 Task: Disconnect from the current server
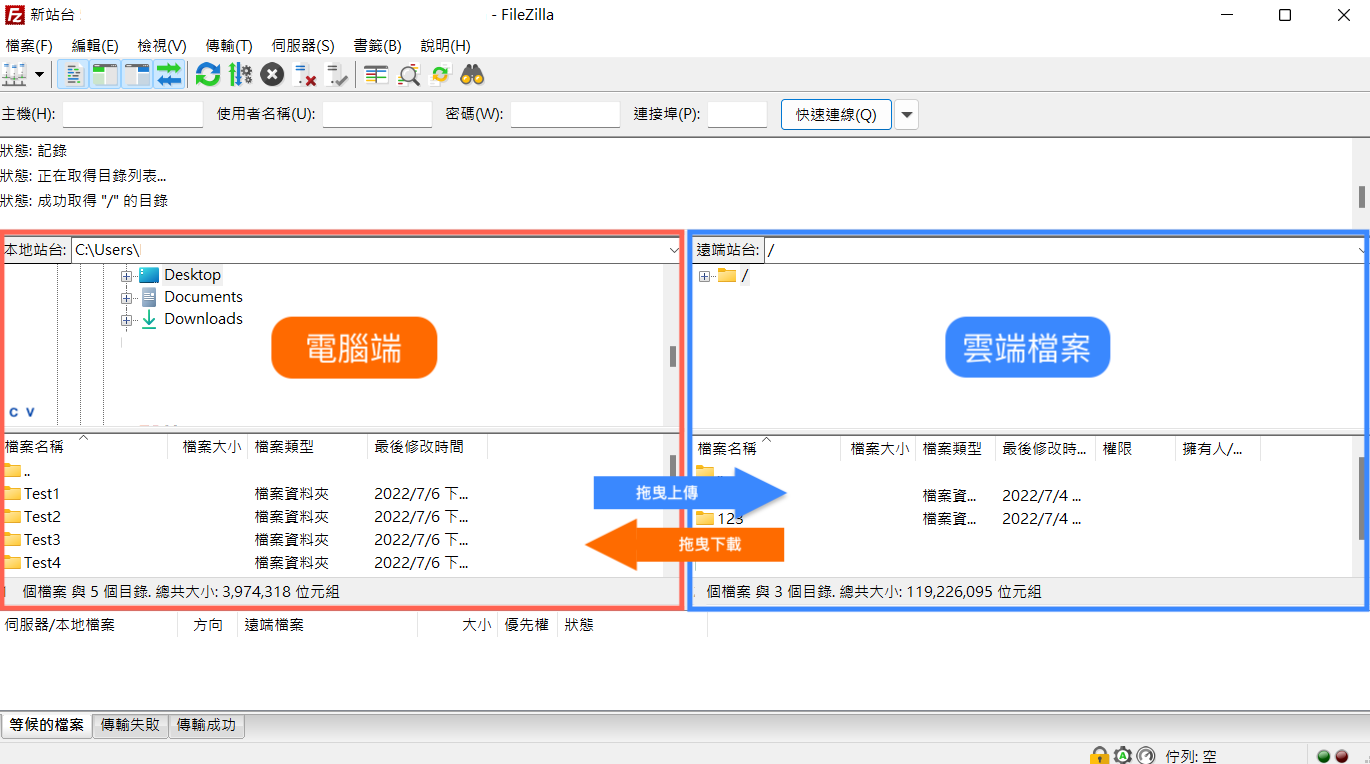[x=305, y=74]
